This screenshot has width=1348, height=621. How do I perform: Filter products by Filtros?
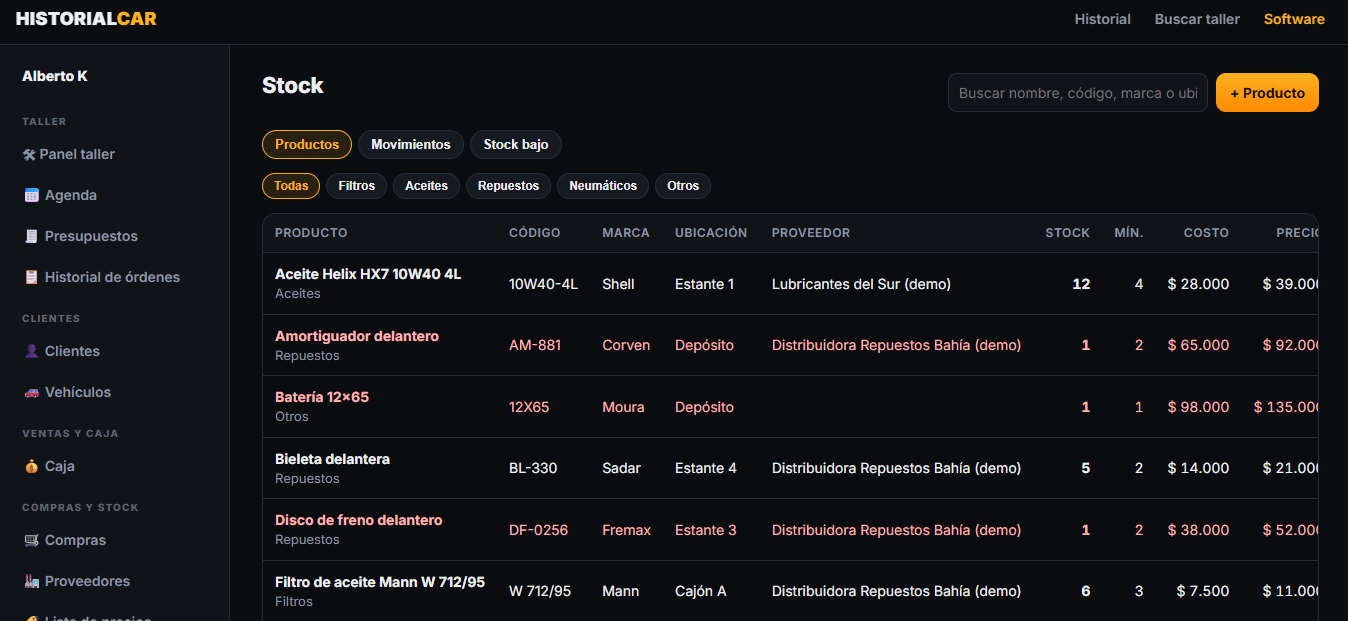357,186
